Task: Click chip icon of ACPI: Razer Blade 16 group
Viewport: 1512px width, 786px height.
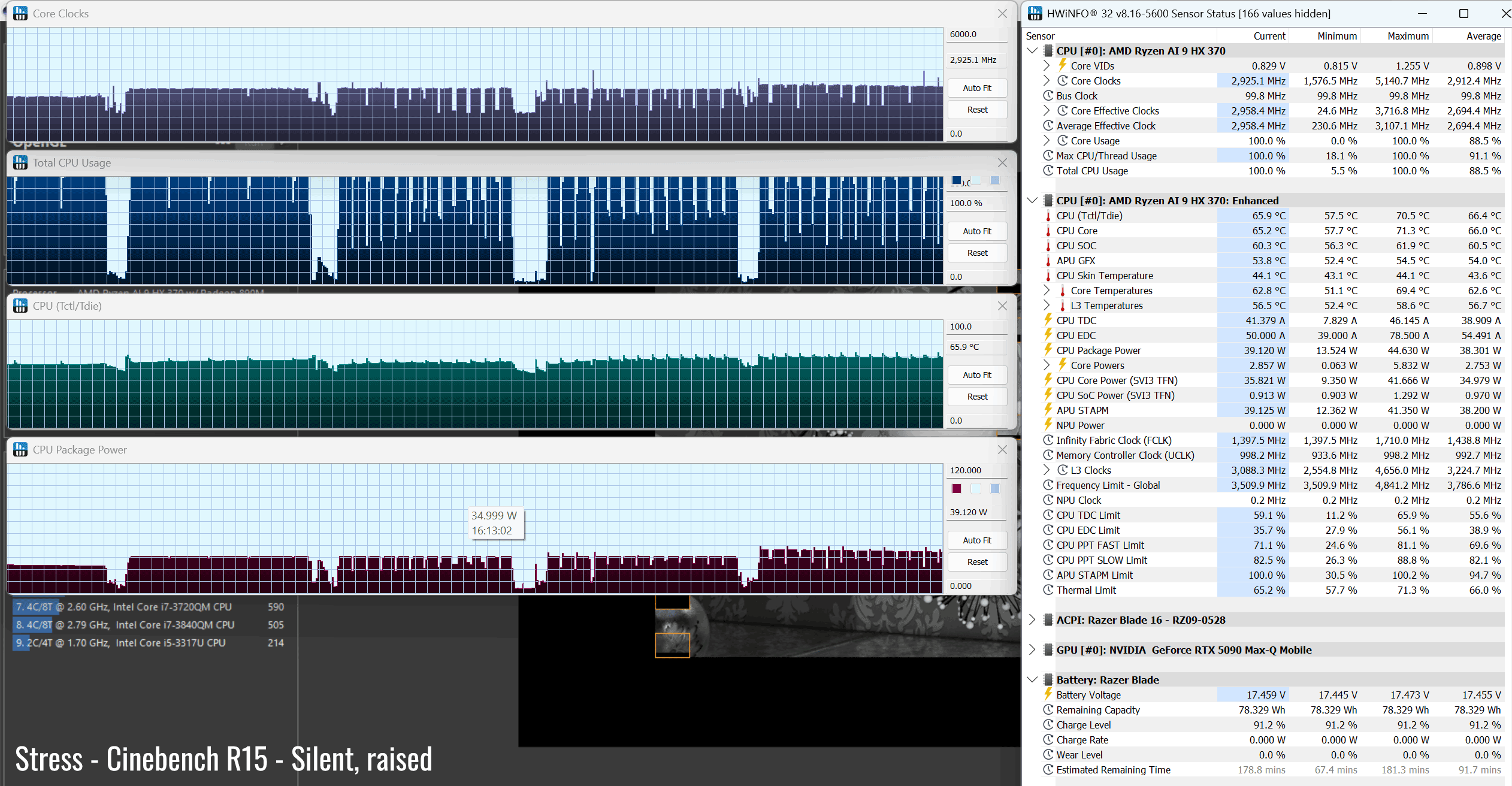Action: coord(1048,619)
